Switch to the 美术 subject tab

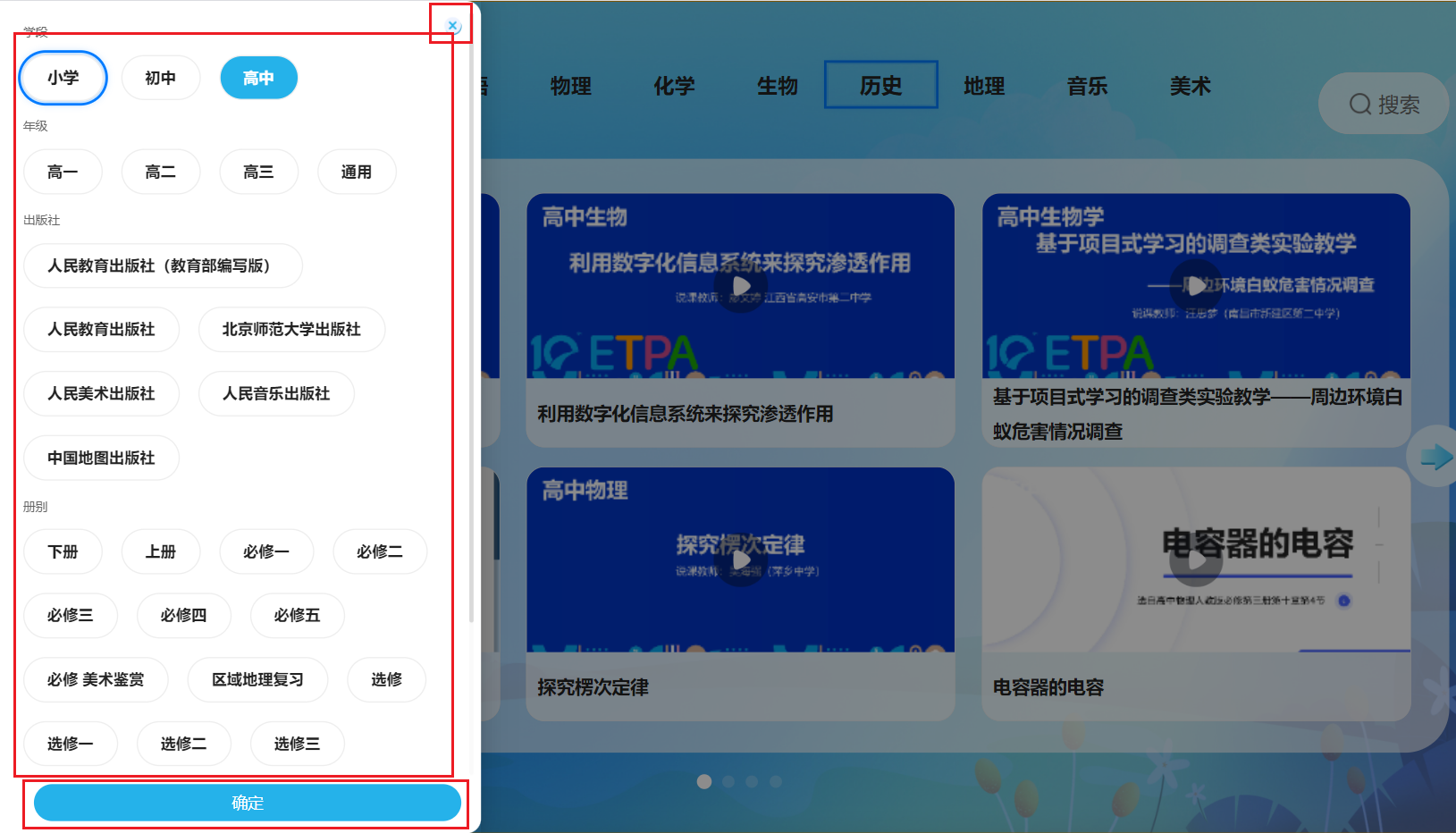click(1191, 86)
